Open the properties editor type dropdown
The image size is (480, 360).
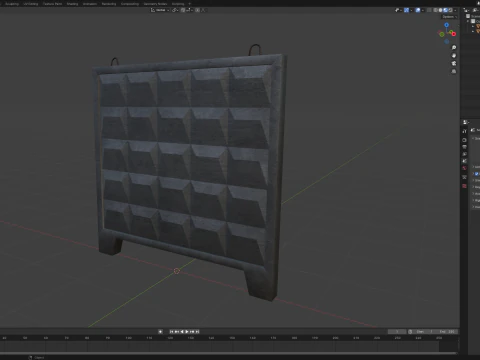pyautogui.click(x=466, y=122)
